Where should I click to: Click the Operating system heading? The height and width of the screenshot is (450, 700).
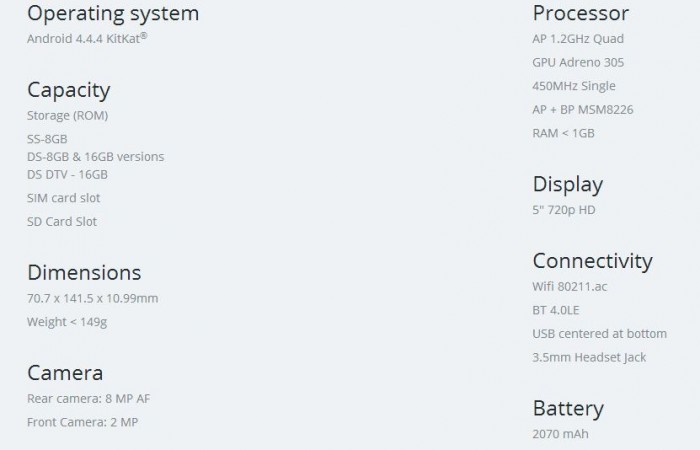(113, 14)
